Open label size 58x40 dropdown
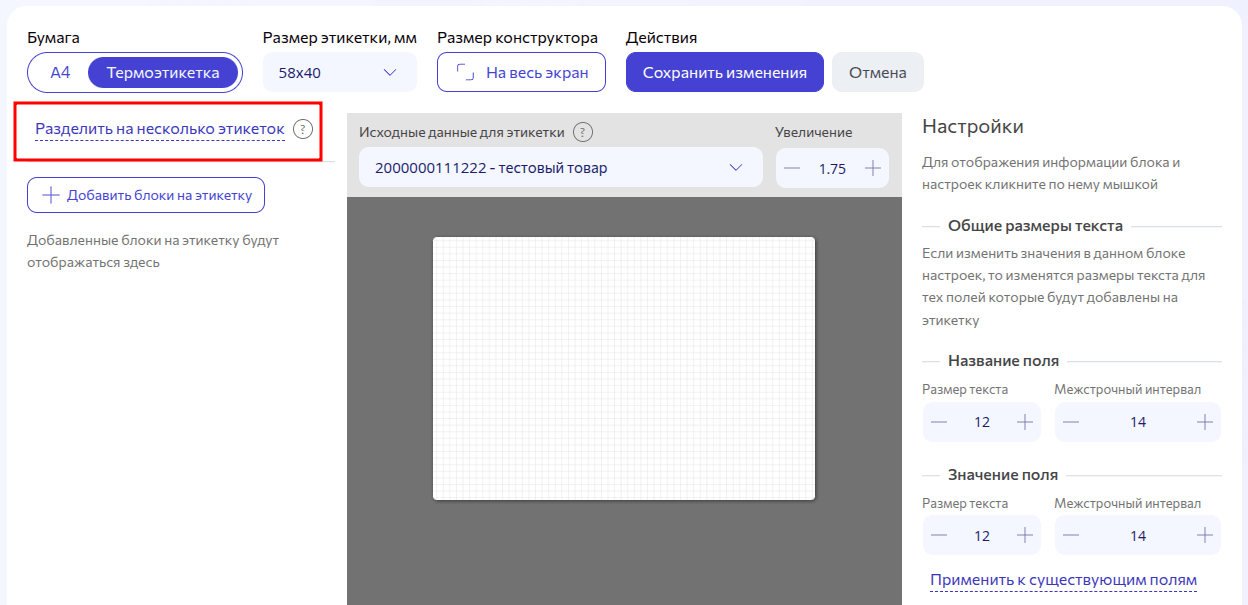Viewport: 1248px width, 605px height. coord(339,72)
